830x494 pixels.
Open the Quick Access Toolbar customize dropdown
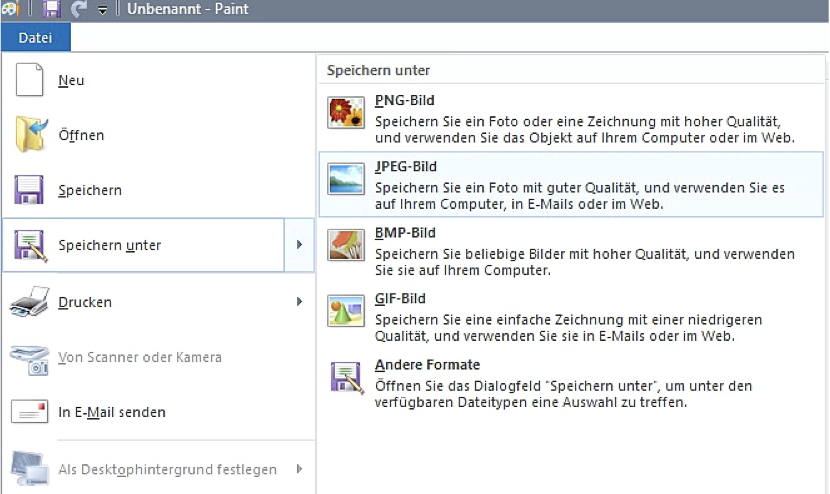coord(104,11)
